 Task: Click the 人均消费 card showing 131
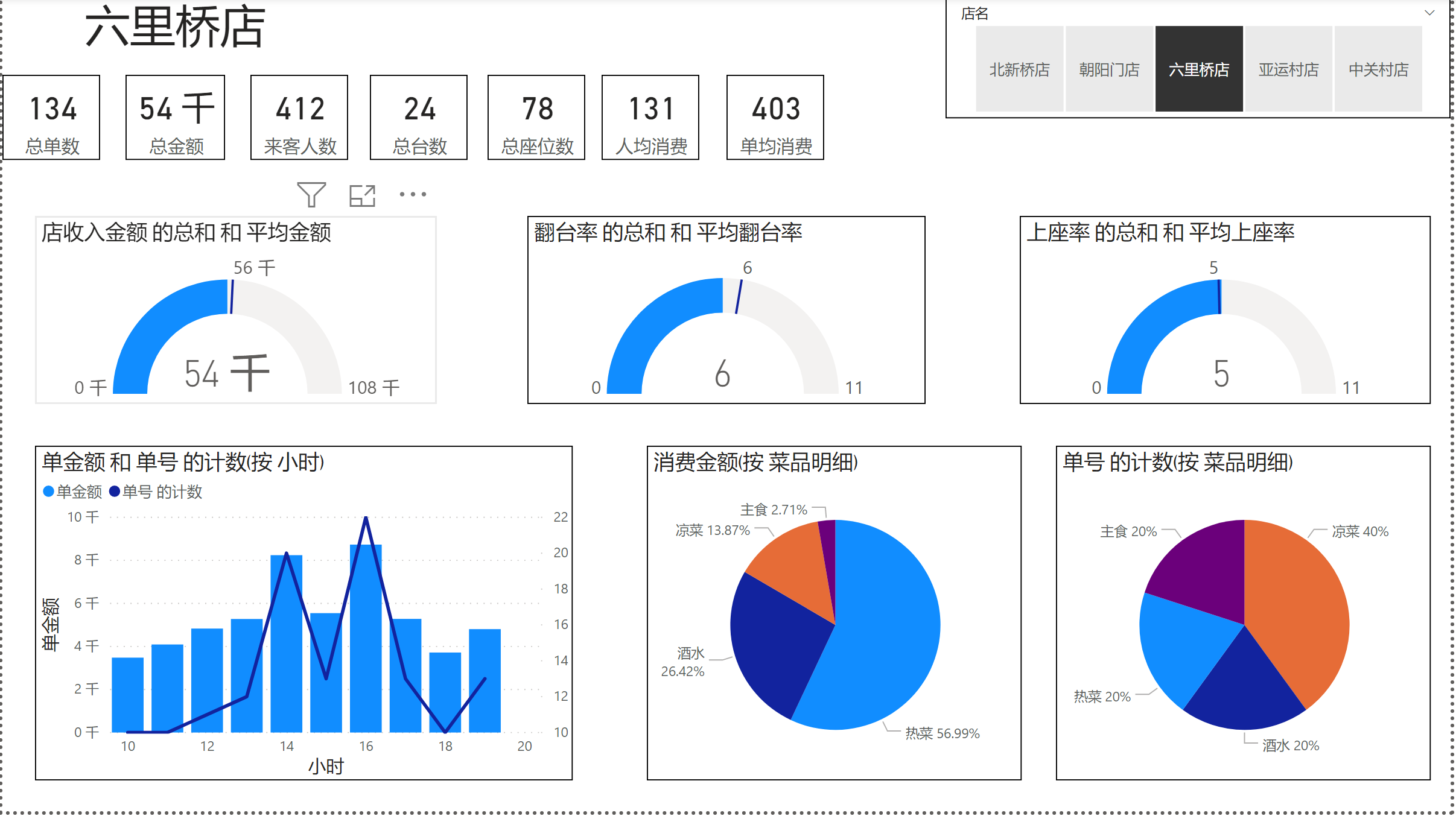click(650, 118)
